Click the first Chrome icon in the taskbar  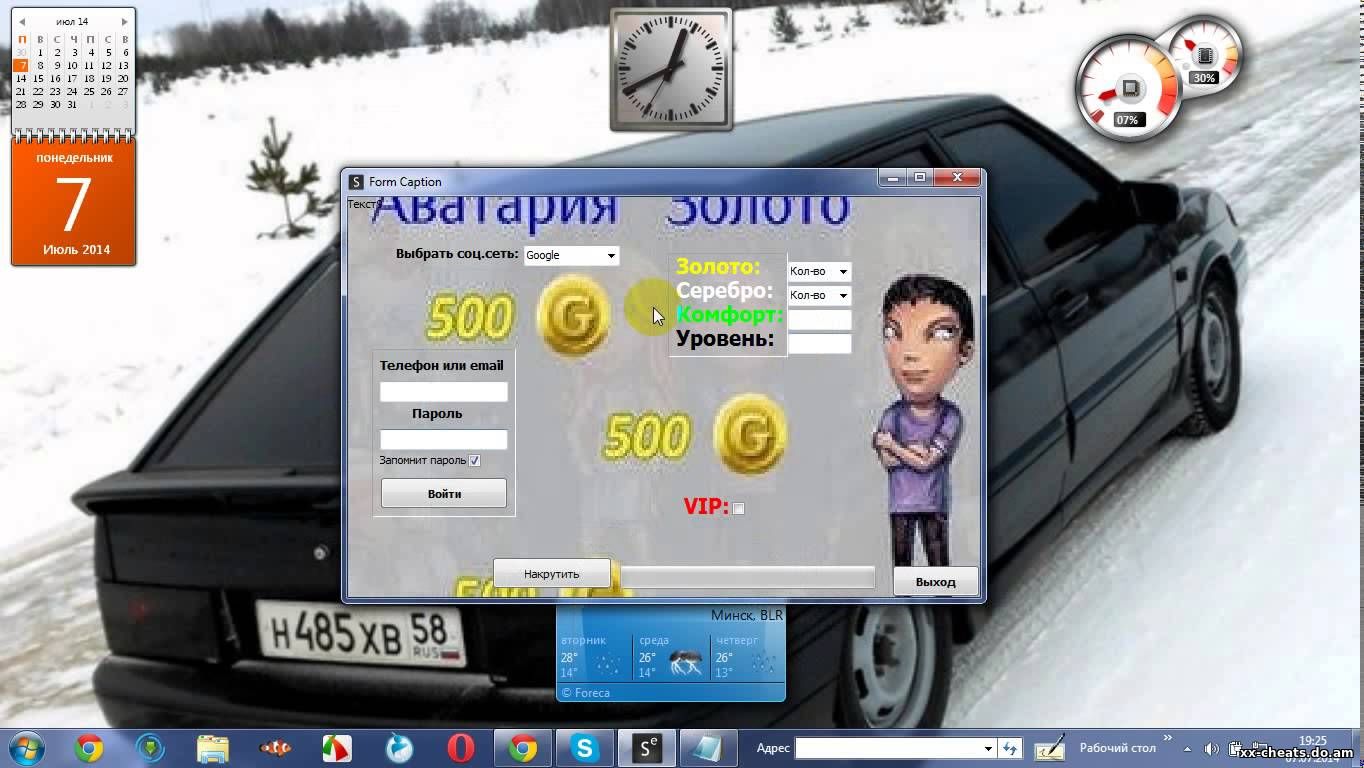click(89, 748)
